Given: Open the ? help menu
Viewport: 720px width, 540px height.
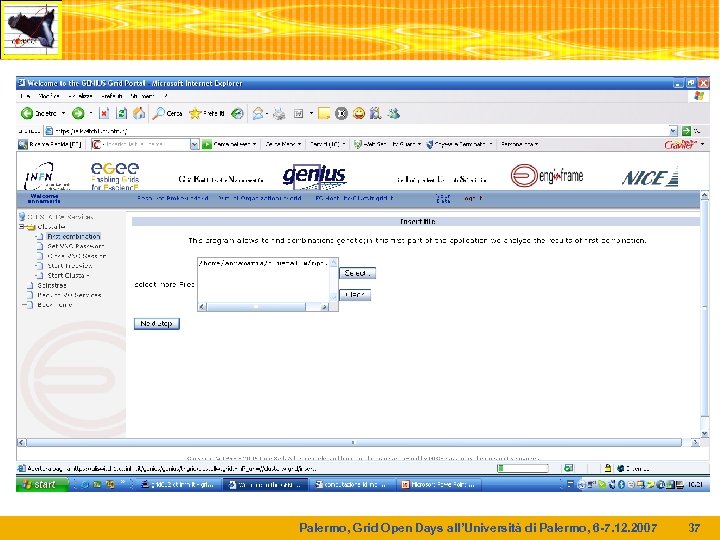Looking at the screenshot, I should click(x=166, y=96).
